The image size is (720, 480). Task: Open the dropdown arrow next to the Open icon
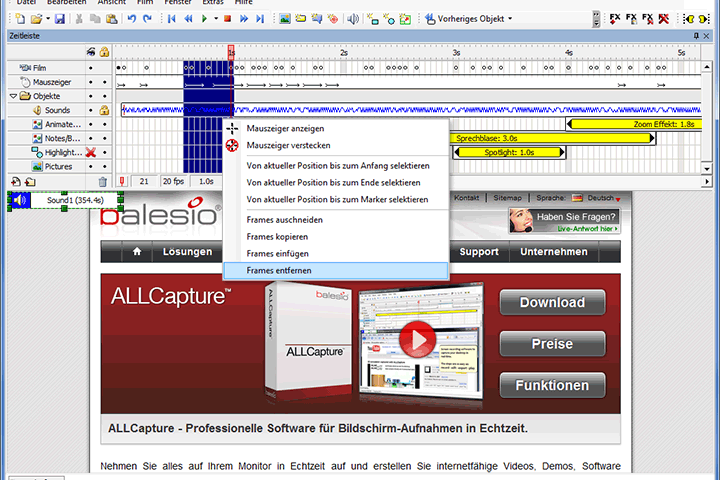pyautogui.click(x=47, y=19)
